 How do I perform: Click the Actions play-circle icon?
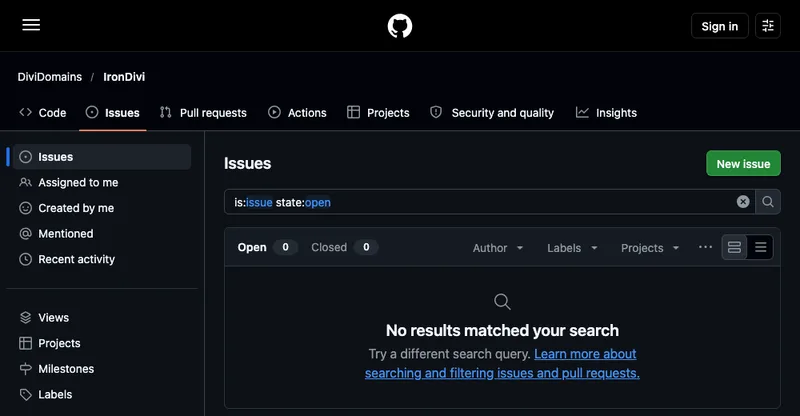coord(274,112)
